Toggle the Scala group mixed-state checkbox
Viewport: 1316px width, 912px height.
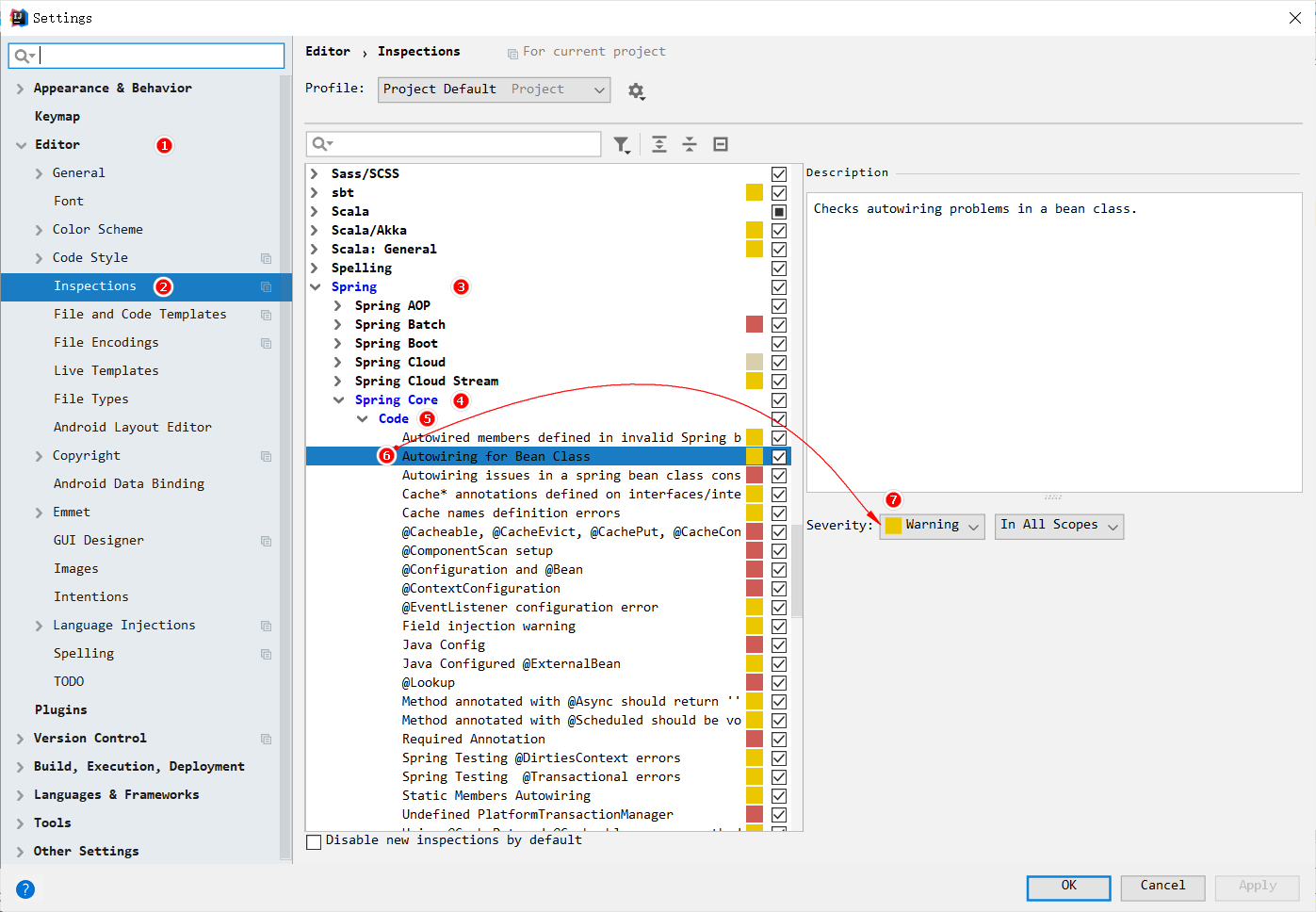click(779, 212)
